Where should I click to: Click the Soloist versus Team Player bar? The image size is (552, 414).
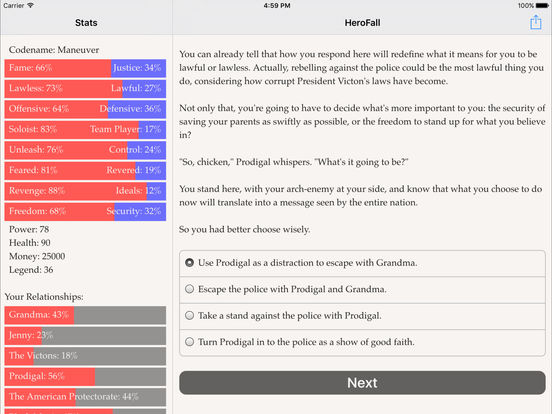(x=85, y=129)
